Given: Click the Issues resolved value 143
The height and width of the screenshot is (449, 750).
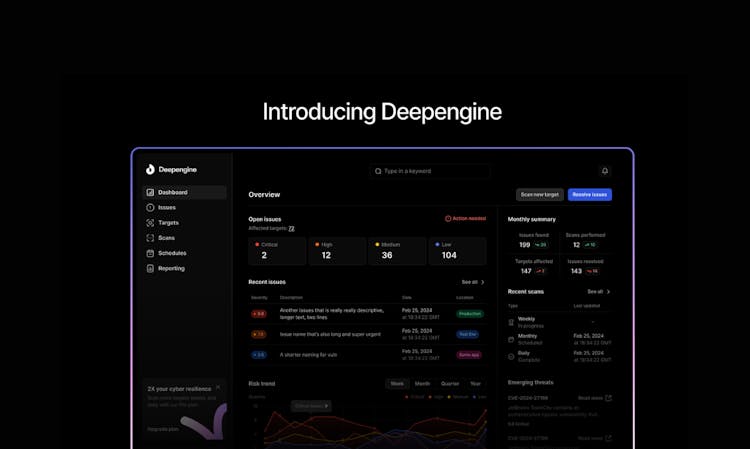Looking at the screenshot, I should 576,271.
